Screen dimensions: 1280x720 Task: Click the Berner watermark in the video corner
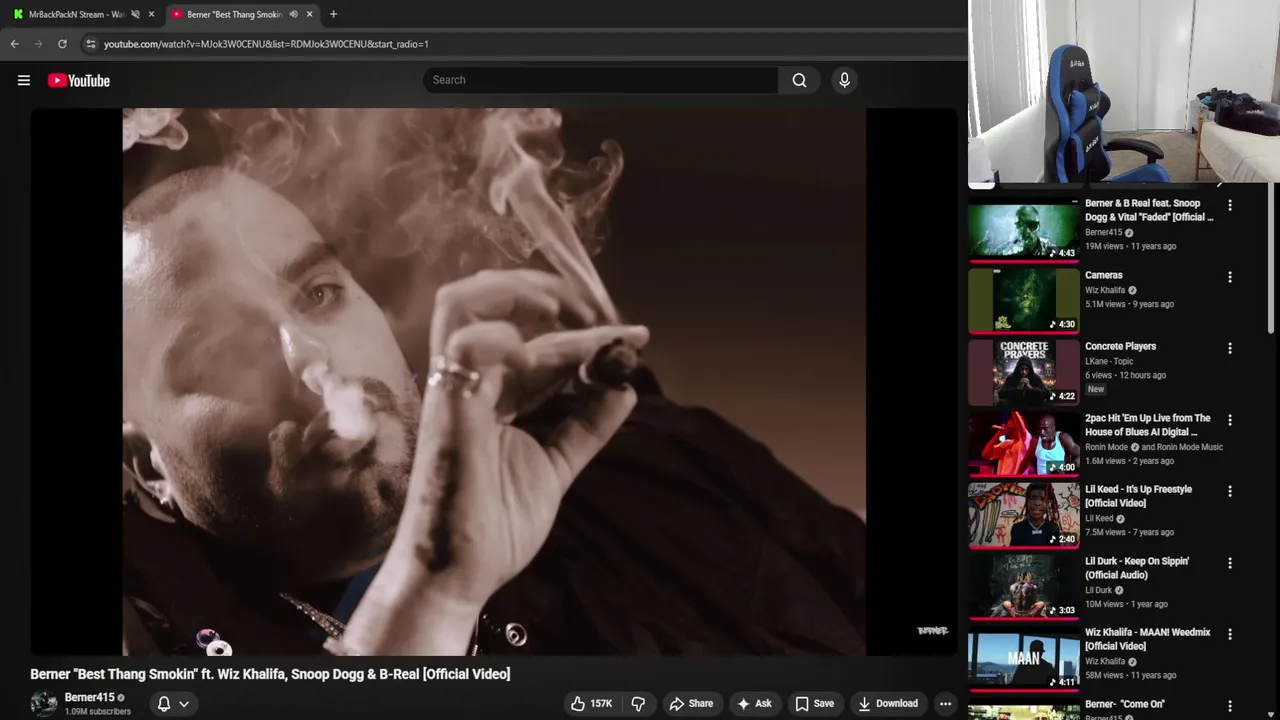pos(932,631)
